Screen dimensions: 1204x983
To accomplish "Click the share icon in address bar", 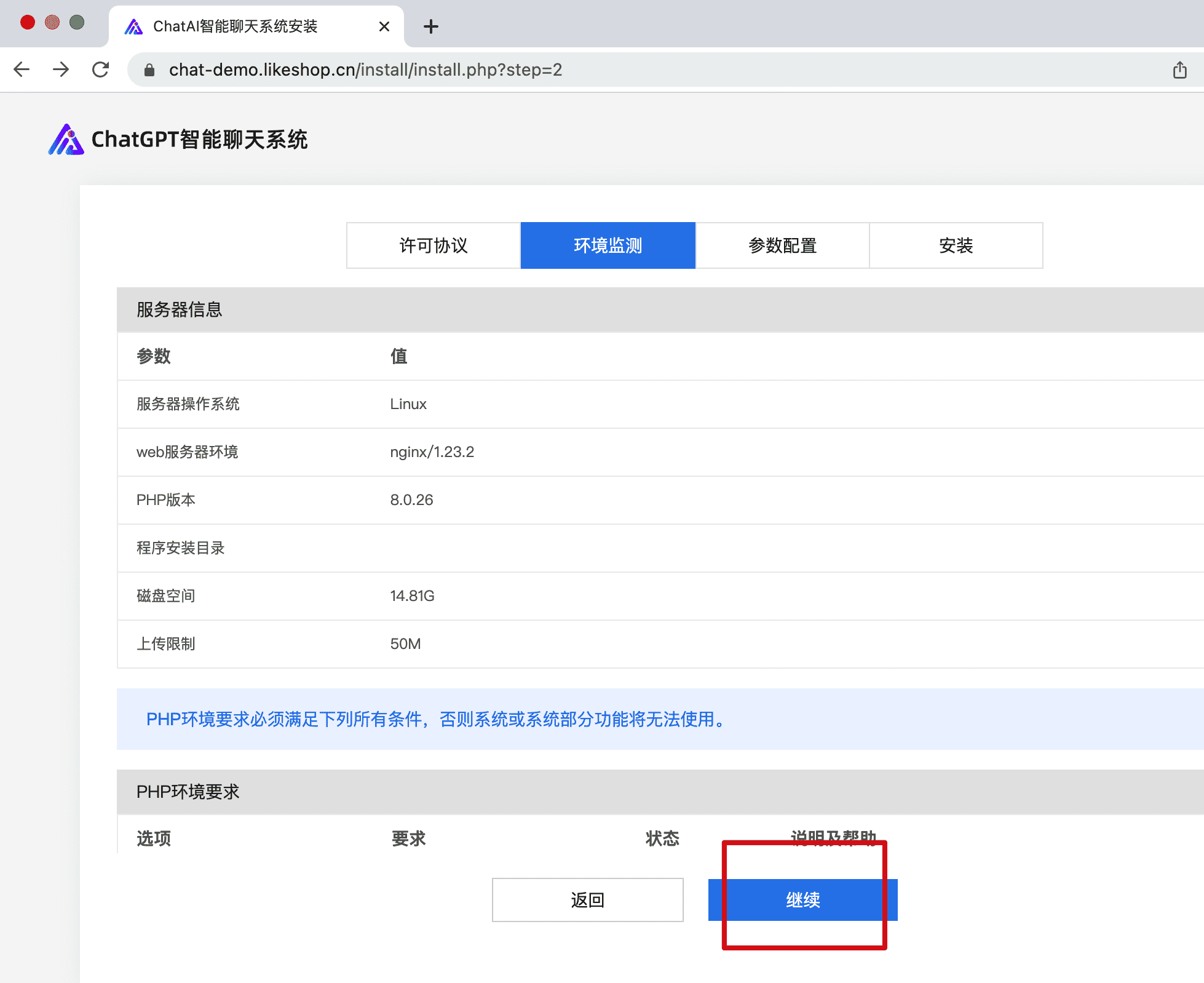I will [x=1179, y=70].
